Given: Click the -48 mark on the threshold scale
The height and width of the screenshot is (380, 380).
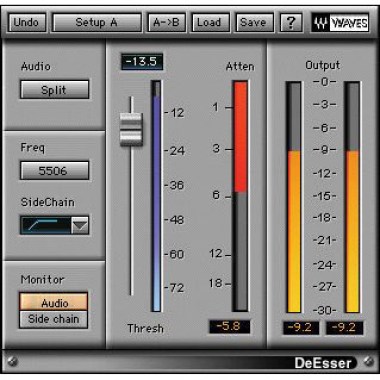Looking at the screenshot, I should click(174, 220).
